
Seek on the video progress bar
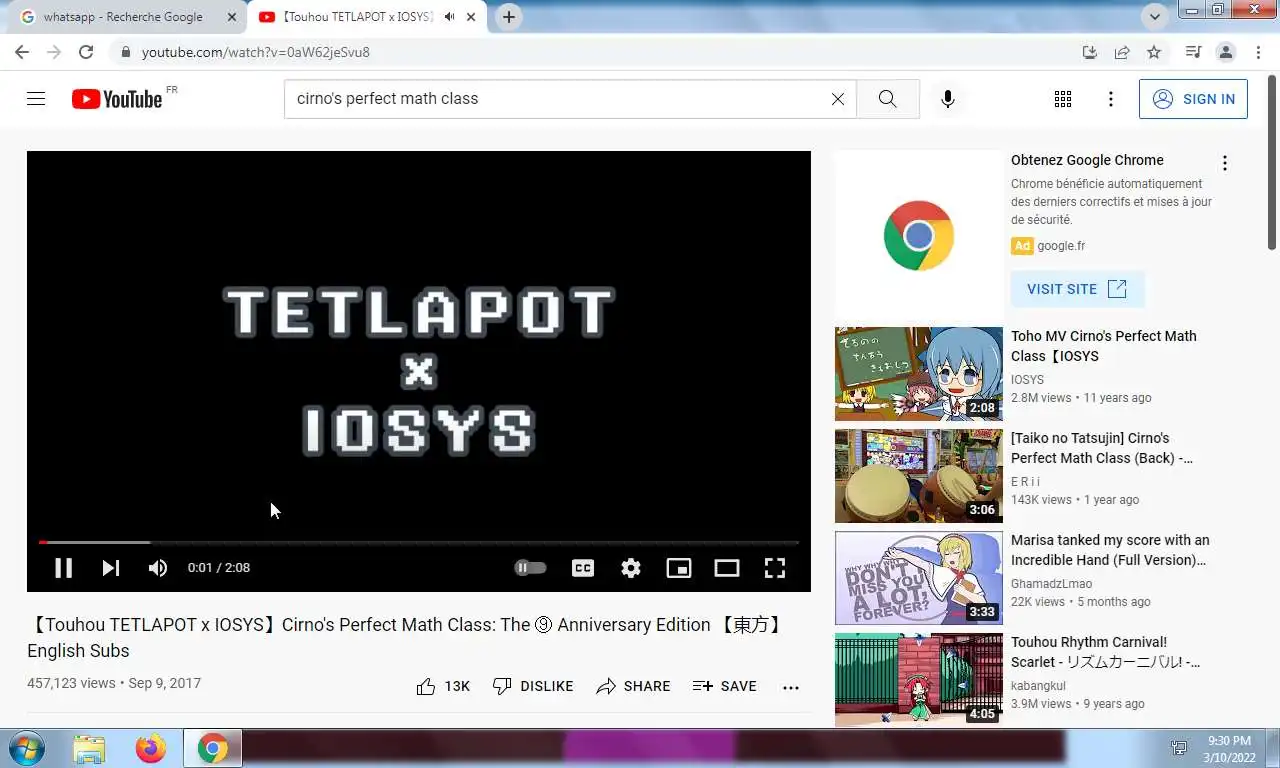(x=419, y=542)
